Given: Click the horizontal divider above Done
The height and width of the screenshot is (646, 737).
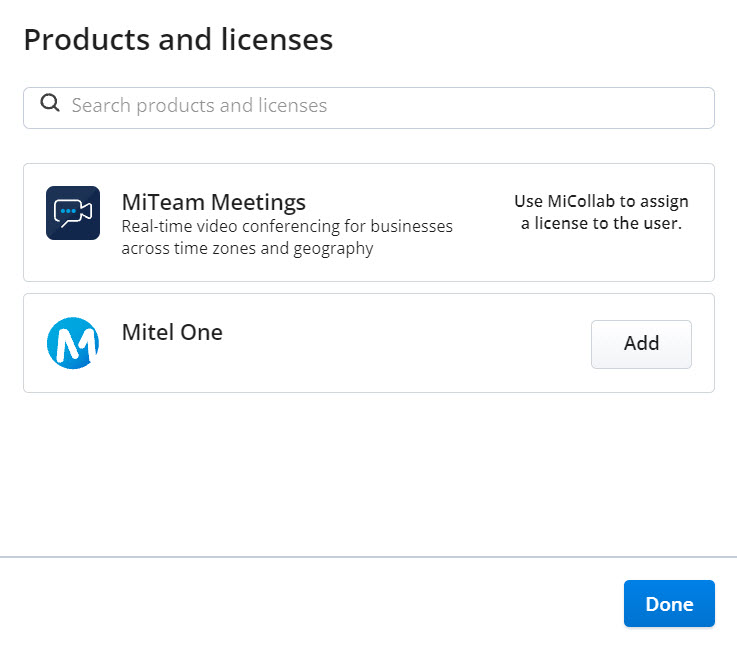Looking at the screenshot, I should coord(368,555).
